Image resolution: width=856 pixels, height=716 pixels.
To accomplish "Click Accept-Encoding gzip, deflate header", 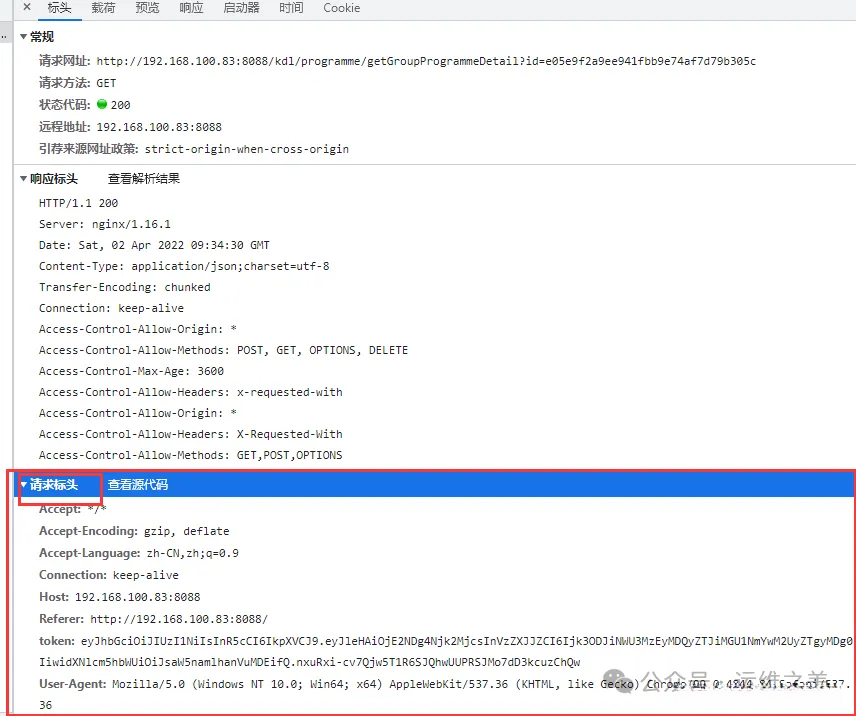I will click(x=134, y=531).
